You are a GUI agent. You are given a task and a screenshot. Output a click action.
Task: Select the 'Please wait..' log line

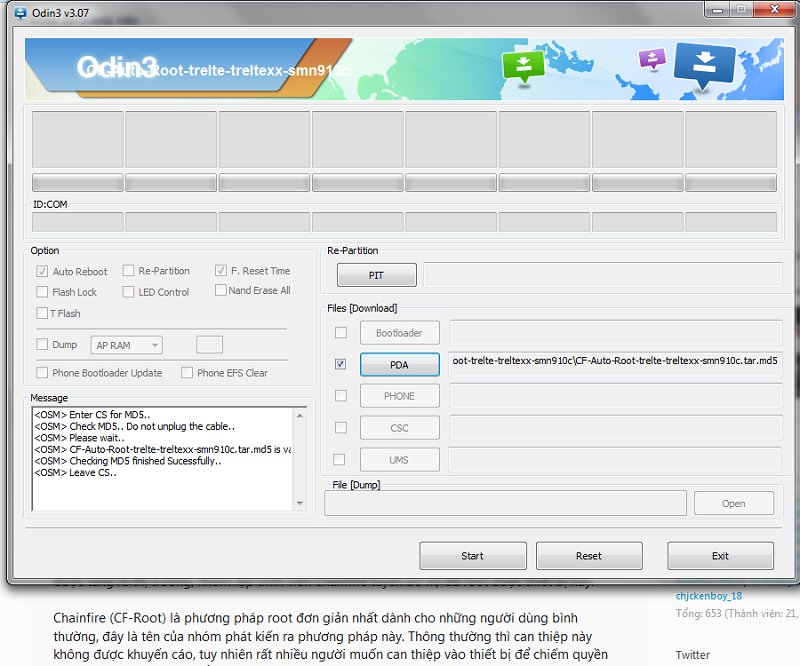(x=79, y=438)
